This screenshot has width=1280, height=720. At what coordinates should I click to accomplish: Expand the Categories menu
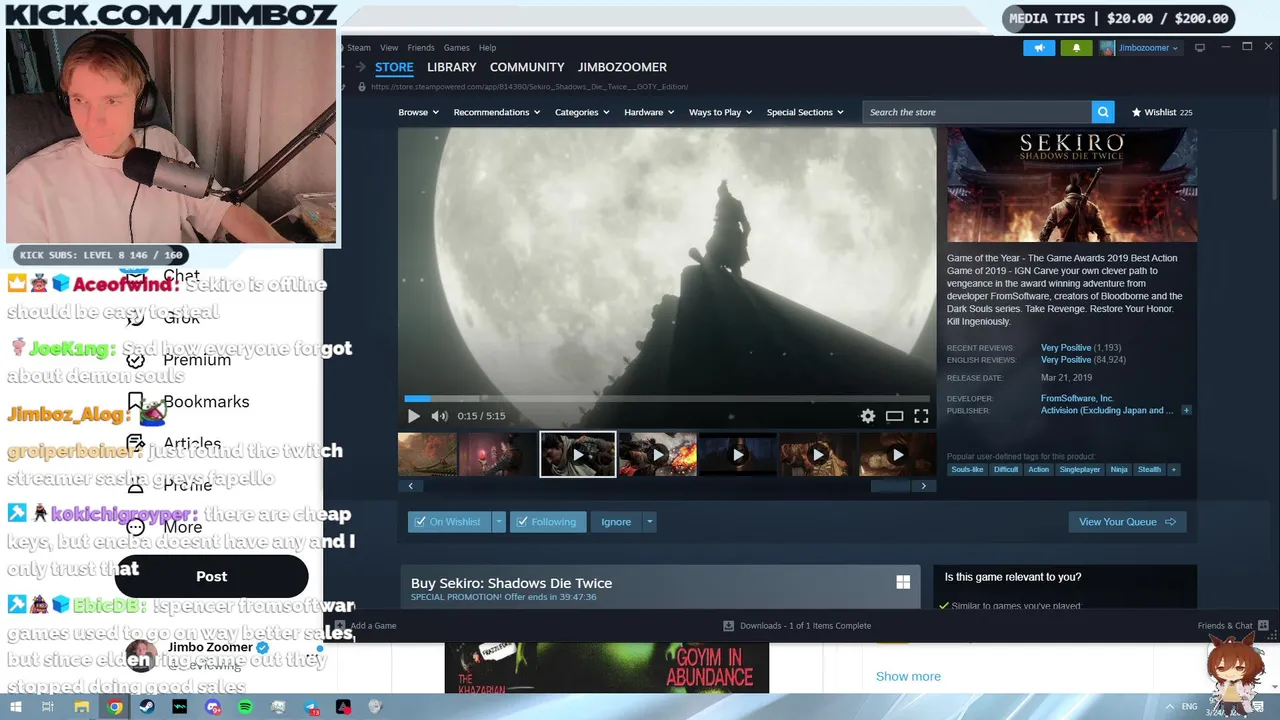[x=582, y=112]
